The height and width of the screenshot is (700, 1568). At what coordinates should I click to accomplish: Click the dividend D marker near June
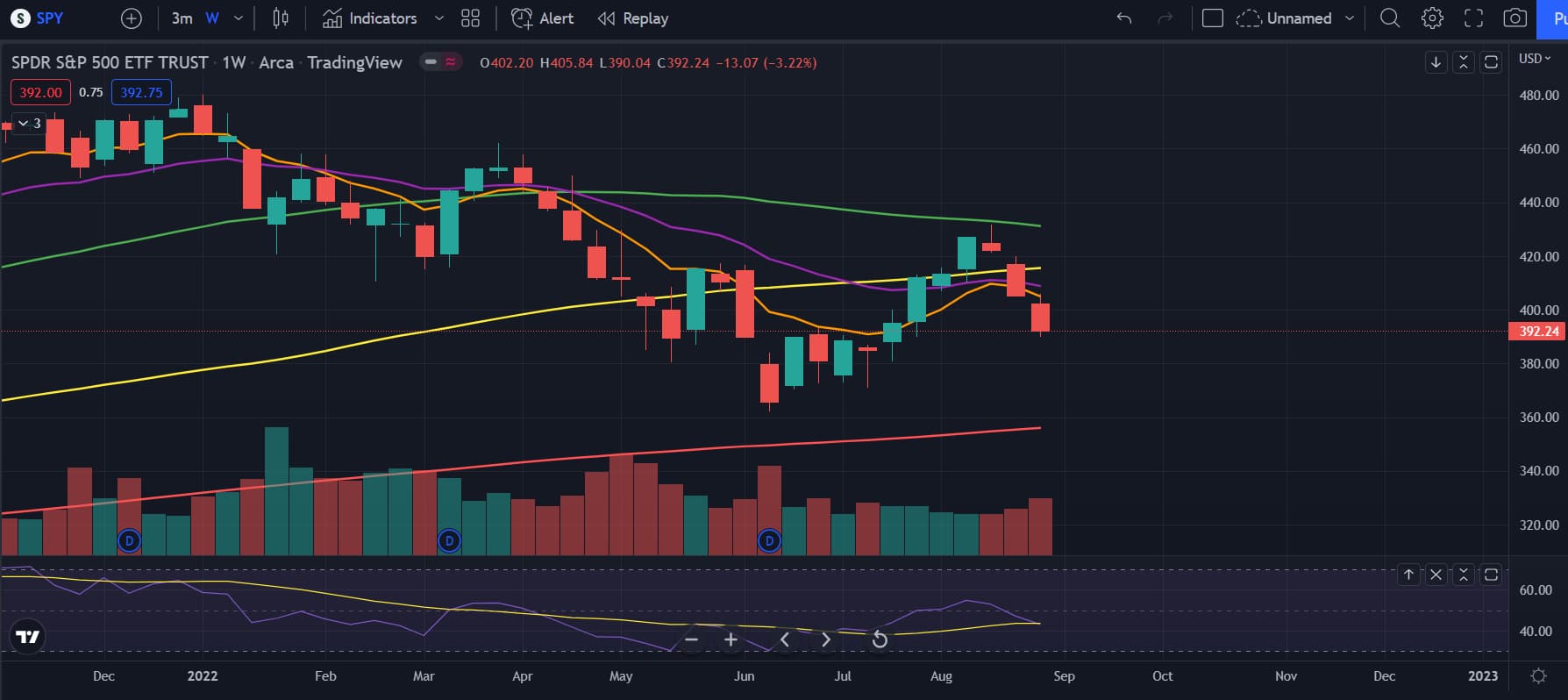coord(769,540)
